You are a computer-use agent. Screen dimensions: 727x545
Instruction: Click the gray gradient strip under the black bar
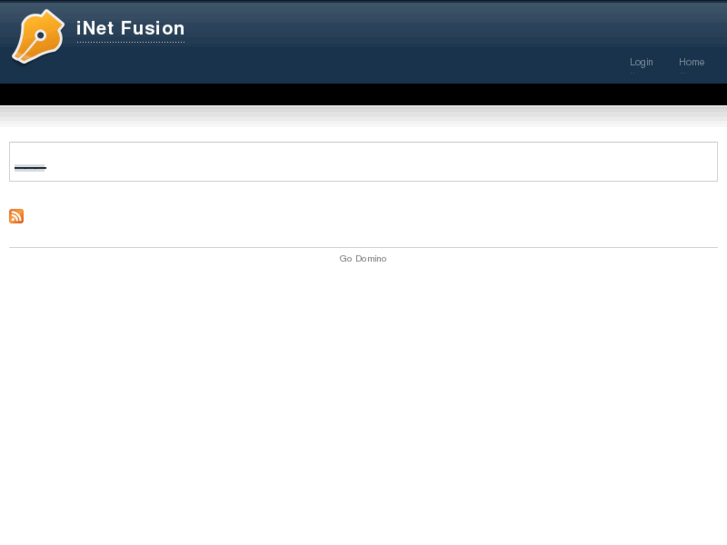coord(364,115)
